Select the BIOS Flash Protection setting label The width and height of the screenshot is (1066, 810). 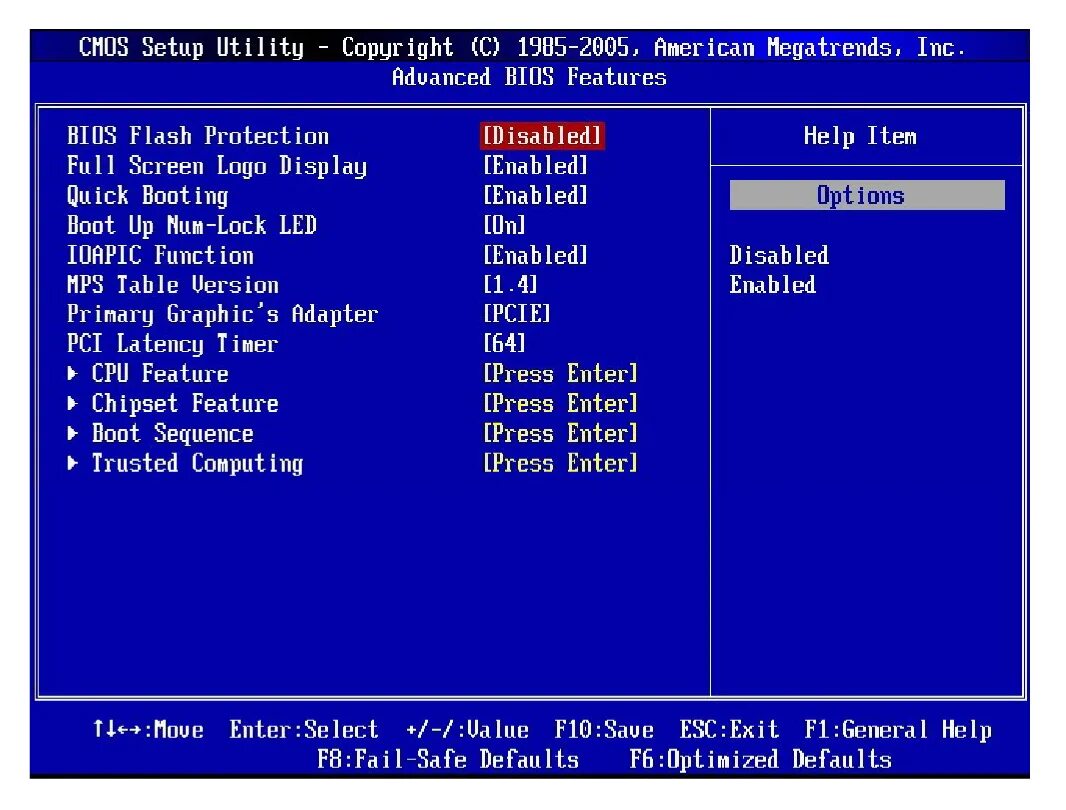(x=198, y=136)
